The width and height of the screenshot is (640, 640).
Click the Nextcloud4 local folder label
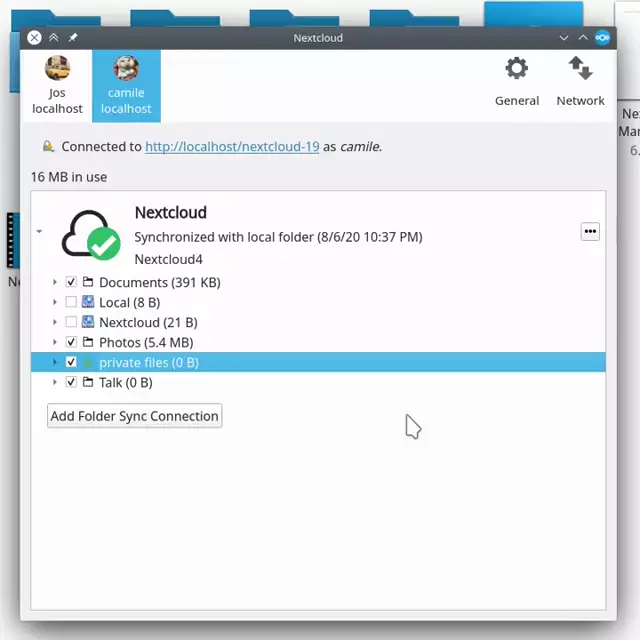coord(168,259)
